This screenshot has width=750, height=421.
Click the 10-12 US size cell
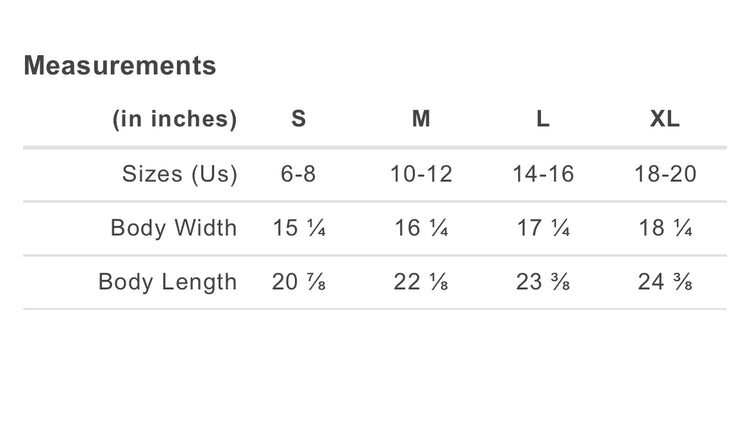tap(421, 174)
